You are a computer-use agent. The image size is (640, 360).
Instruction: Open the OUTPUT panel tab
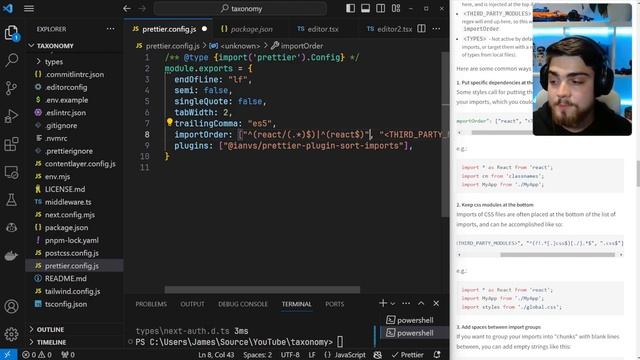192,304
